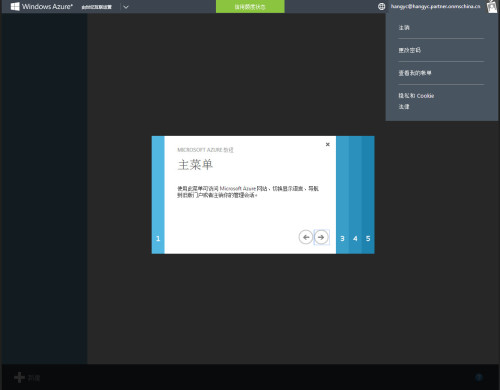Click the Windows Azure logo
This screenshot has height=390, width=500.
coord(42,6)
